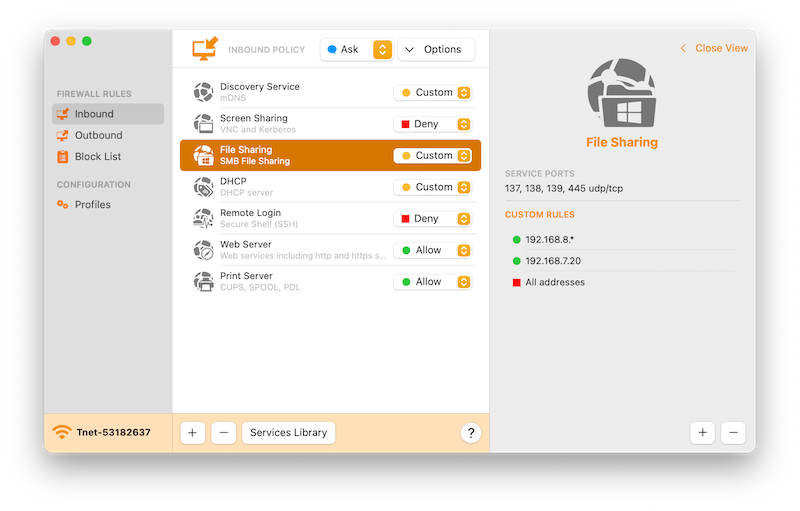Click the Screen Sharing service icon

click(x=203, y=124)
